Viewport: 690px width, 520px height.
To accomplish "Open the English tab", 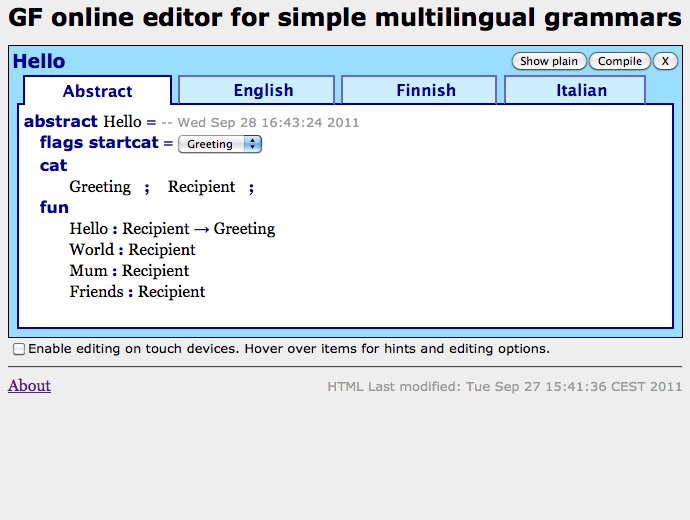I will click(x=263, y=90).
